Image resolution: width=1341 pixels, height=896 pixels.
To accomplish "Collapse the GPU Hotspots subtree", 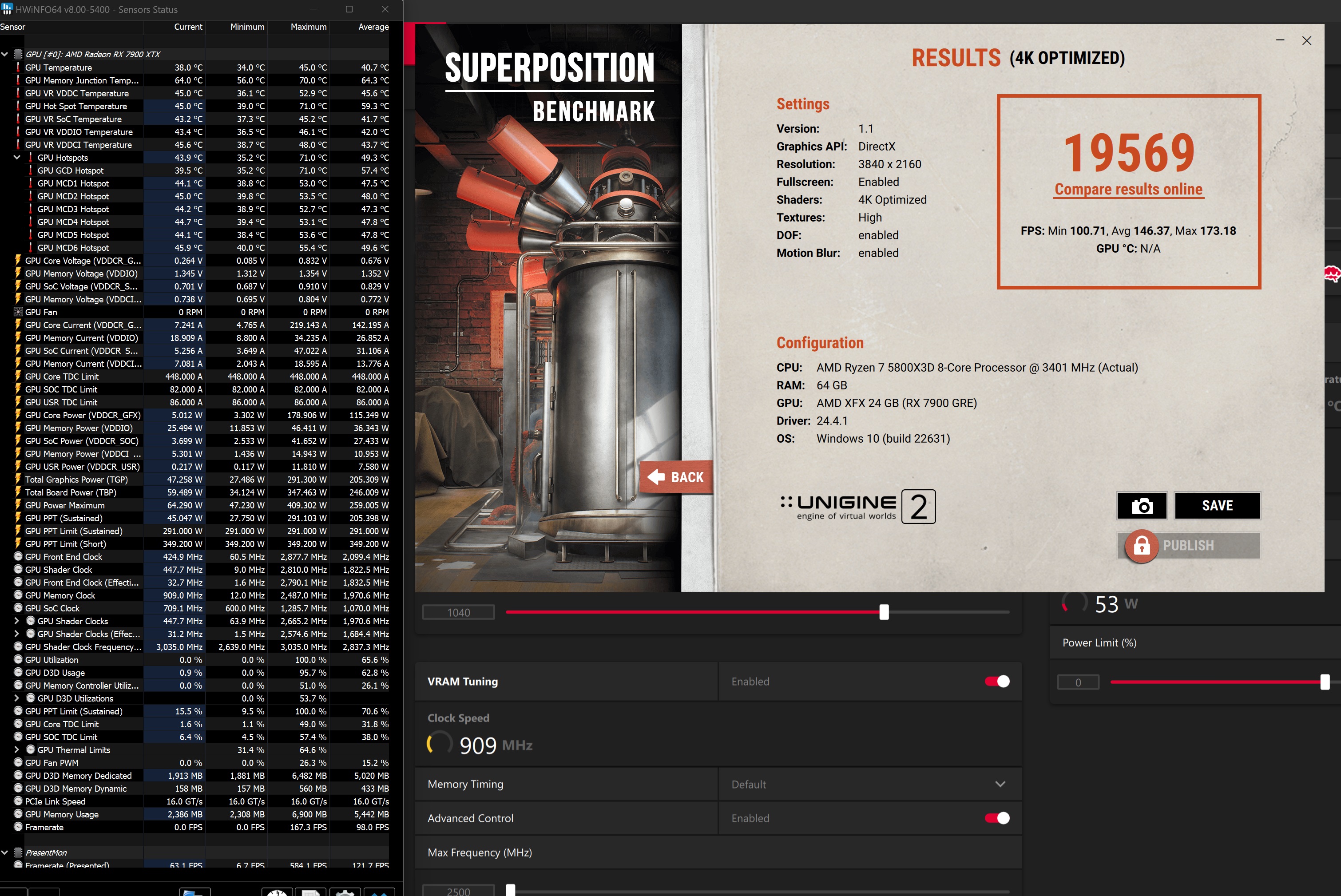I will 16,157.
